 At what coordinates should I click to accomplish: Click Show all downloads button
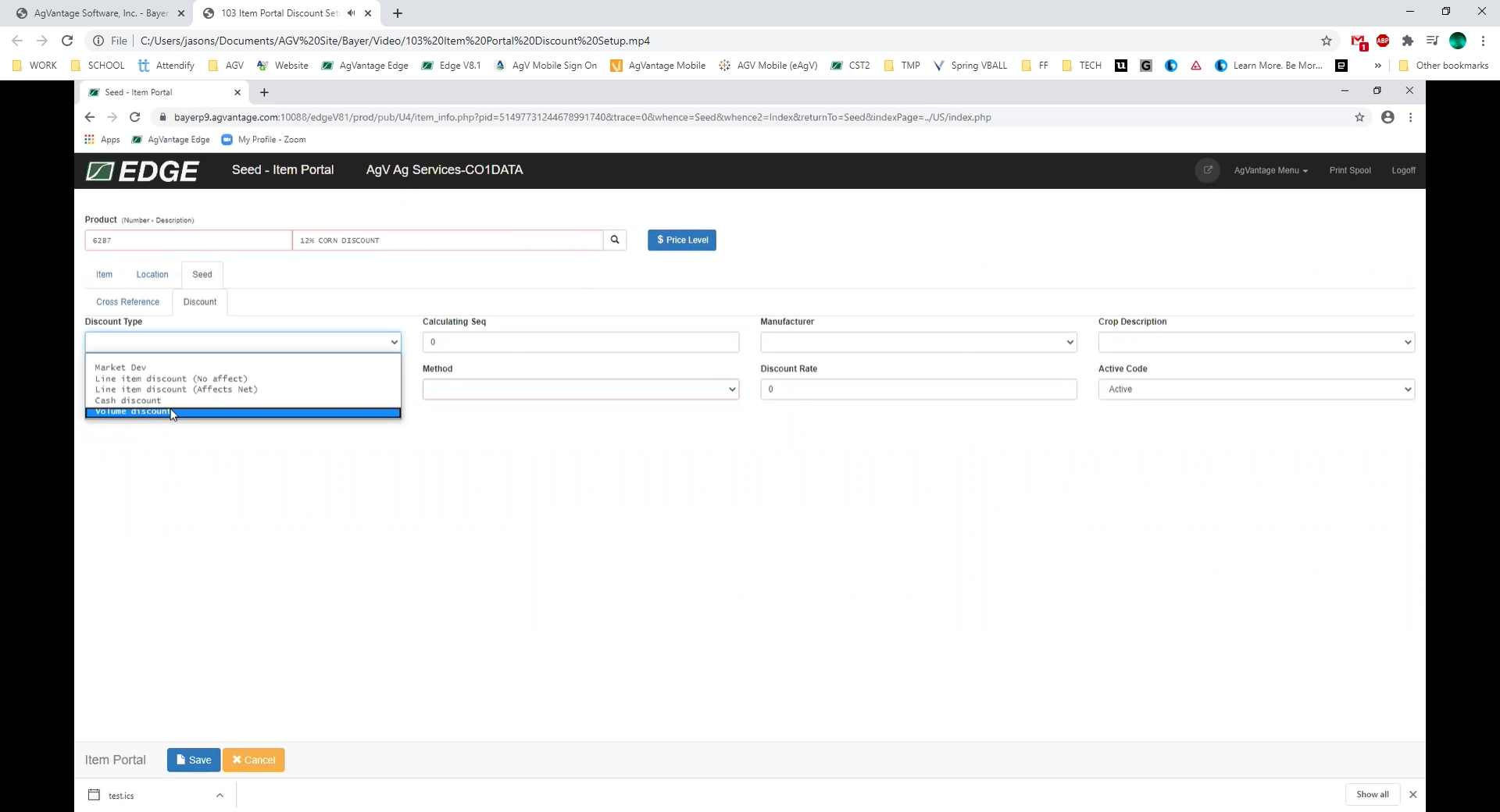[1373, 795]
